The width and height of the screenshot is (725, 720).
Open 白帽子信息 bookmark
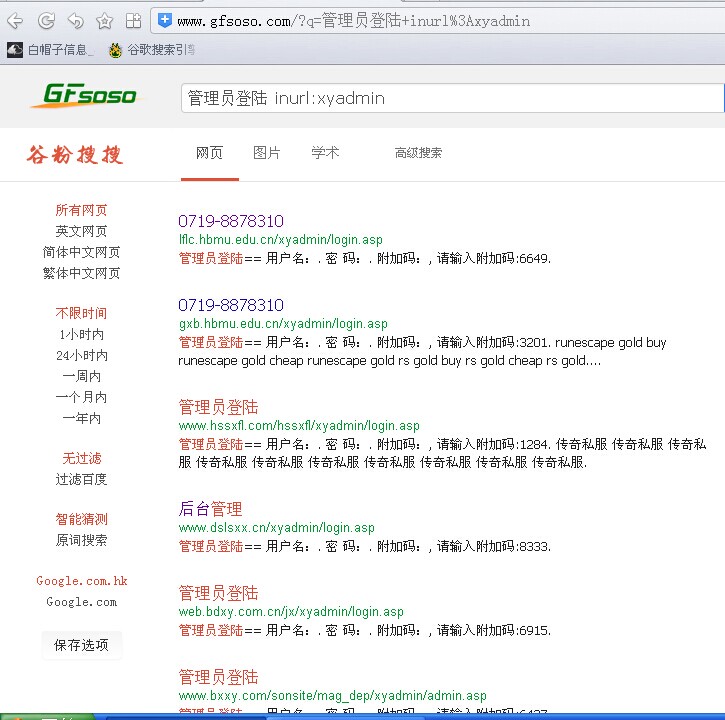click(50, 49)
